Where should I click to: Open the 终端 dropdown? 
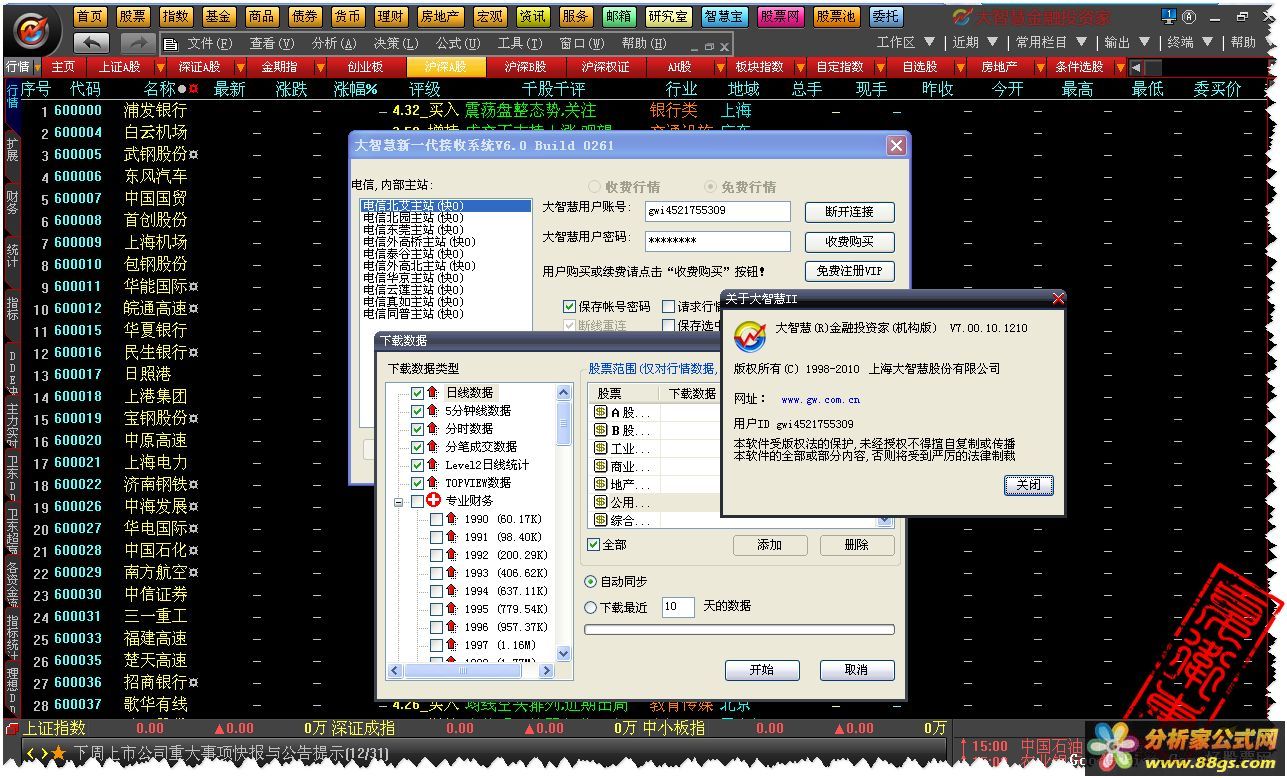pos(1192,42)
